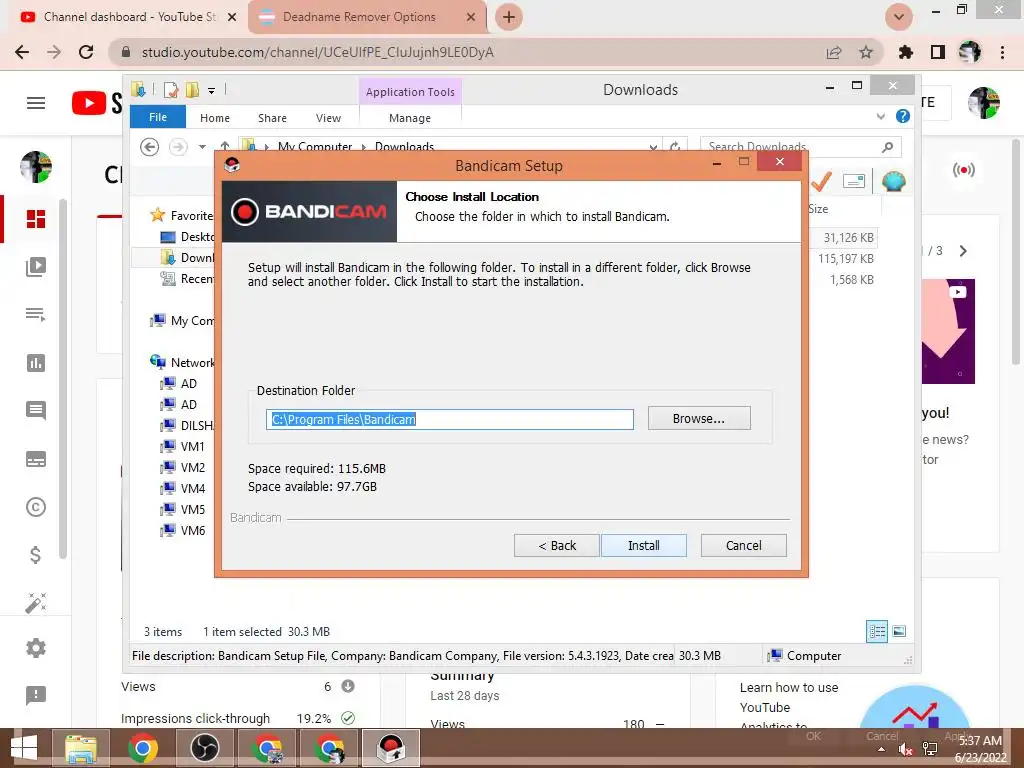Open OBS Studio from the taskbar
The image size is (1024, 768).
pyautogui.click(x=204, y=748)
